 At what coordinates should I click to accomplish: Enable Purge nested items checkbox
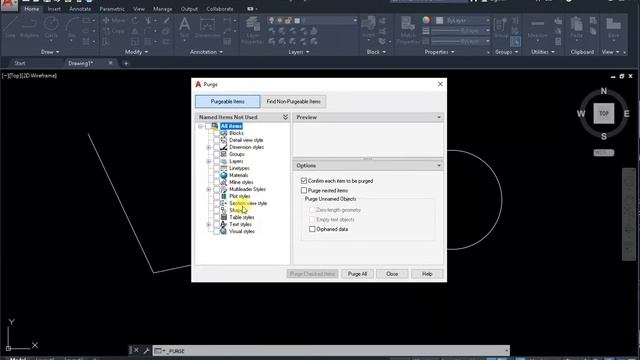[304, 190]
